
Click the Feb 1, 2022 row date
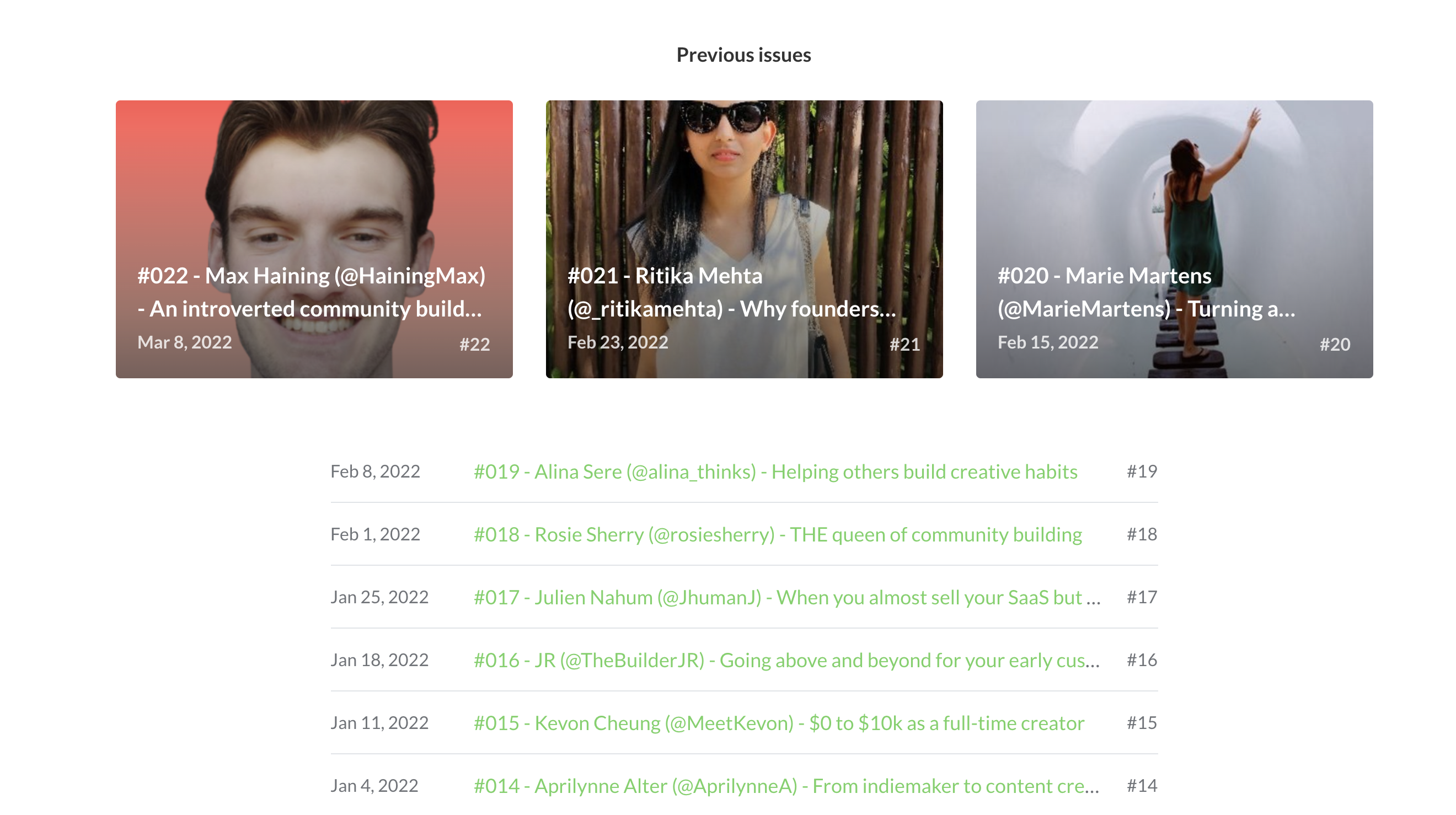(x=375, y=534)
